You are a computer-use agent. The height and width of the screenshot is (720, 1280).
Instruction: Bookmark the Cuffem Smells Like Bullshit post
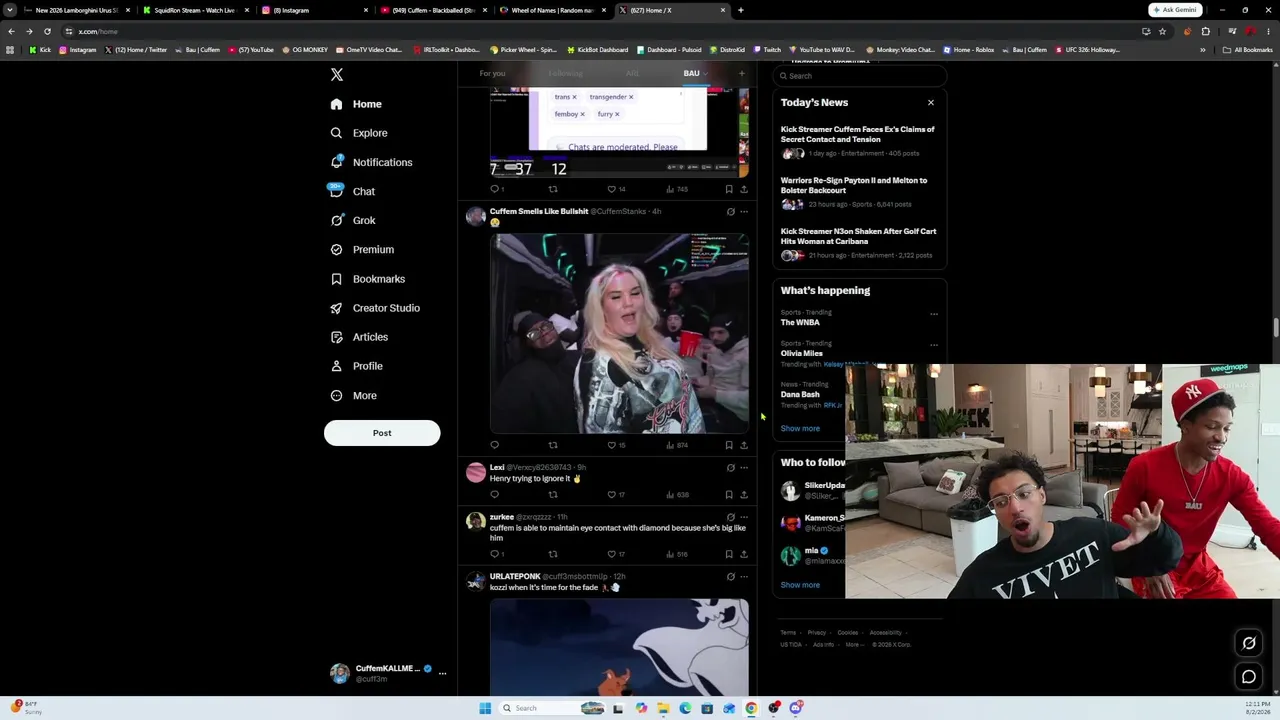coord(729,445)
